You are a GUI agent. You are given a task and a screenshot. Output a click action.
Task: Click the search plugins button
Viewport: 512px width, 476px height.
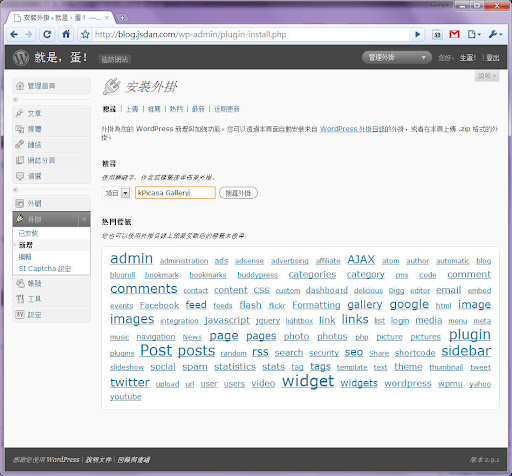238,193
